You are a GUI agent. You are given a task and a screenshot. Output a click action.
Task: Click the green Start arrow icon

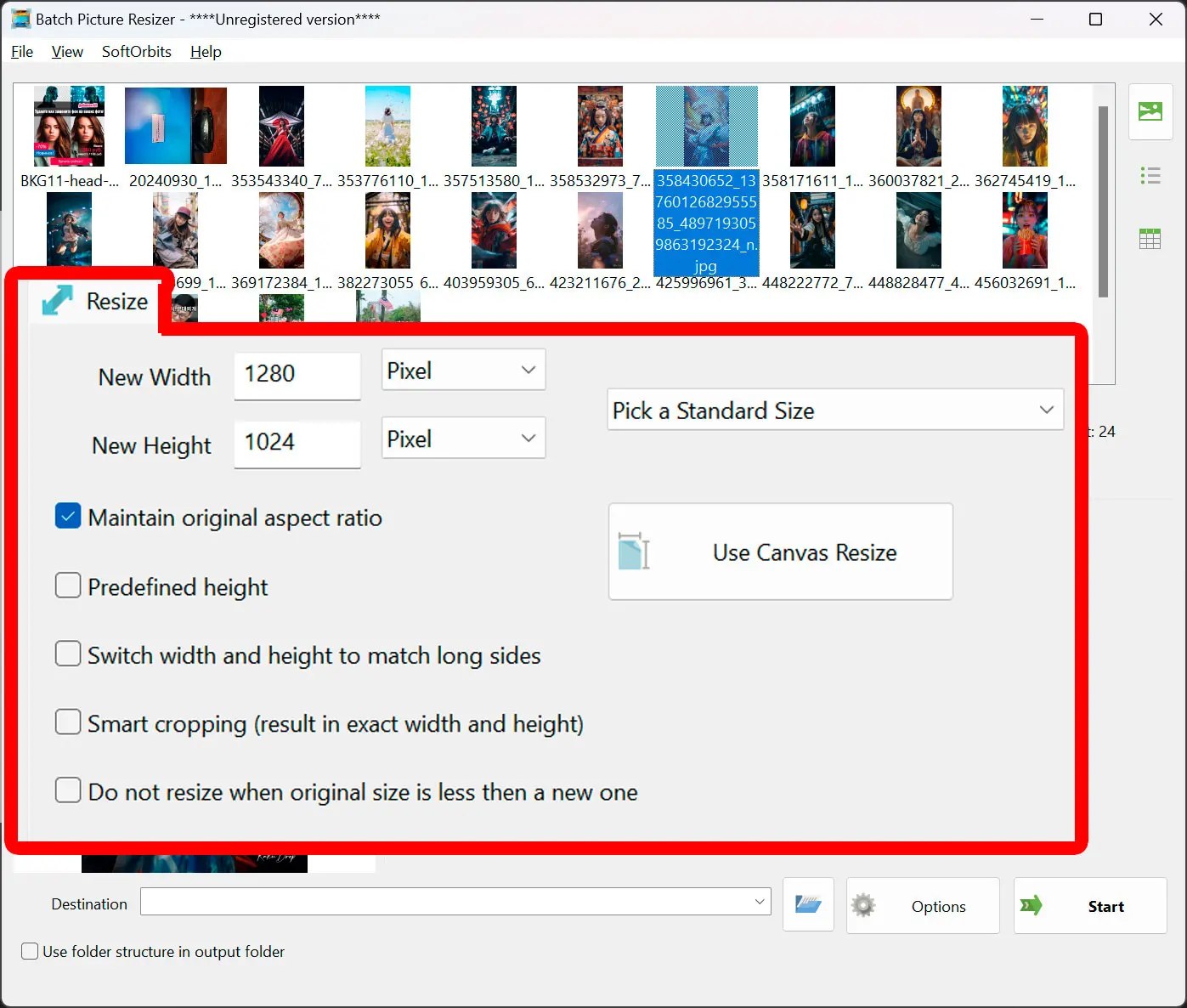(1032, 906)
